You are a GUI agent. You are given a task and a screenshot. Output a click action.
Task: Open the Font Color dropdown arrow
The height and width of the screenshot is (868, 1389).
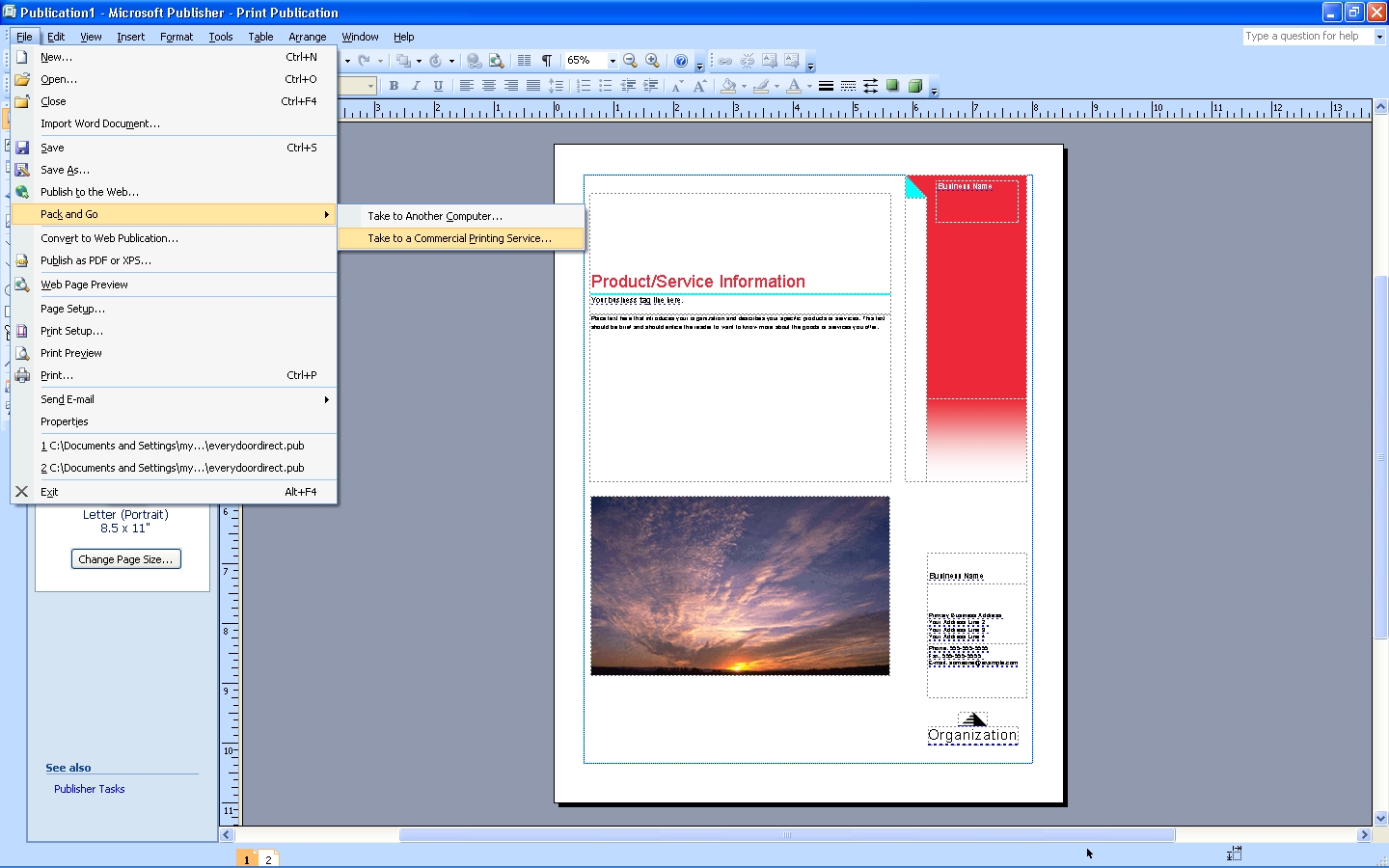(807, 86)
